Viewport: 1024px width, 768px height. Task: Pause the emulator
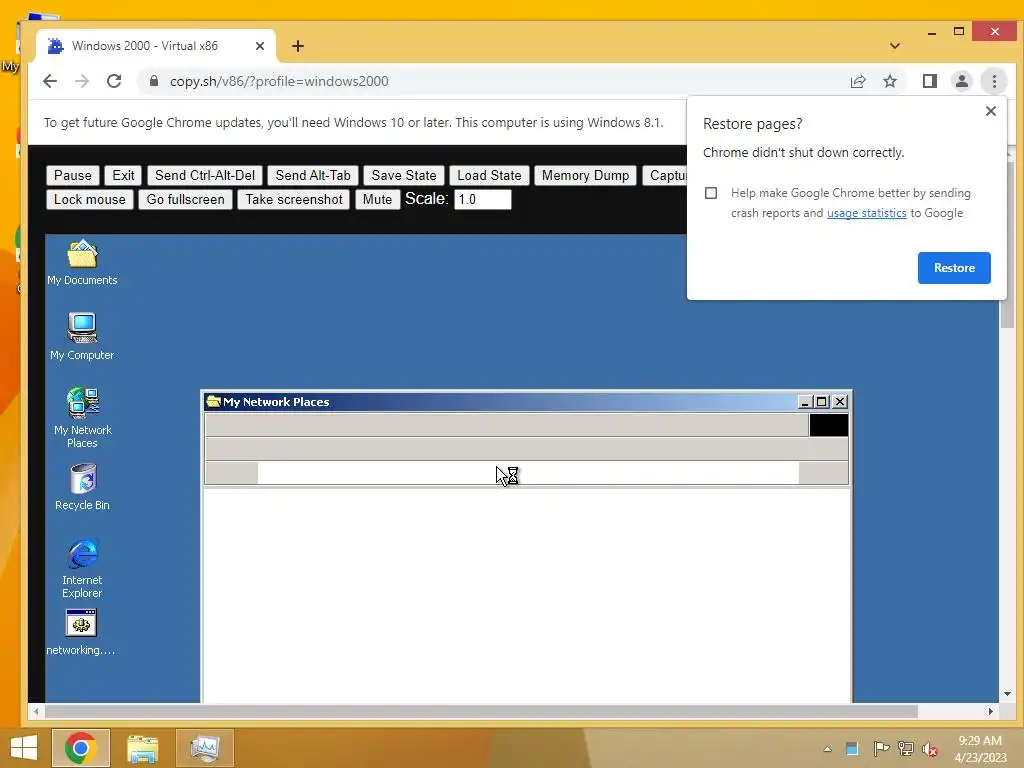point(72,175)
